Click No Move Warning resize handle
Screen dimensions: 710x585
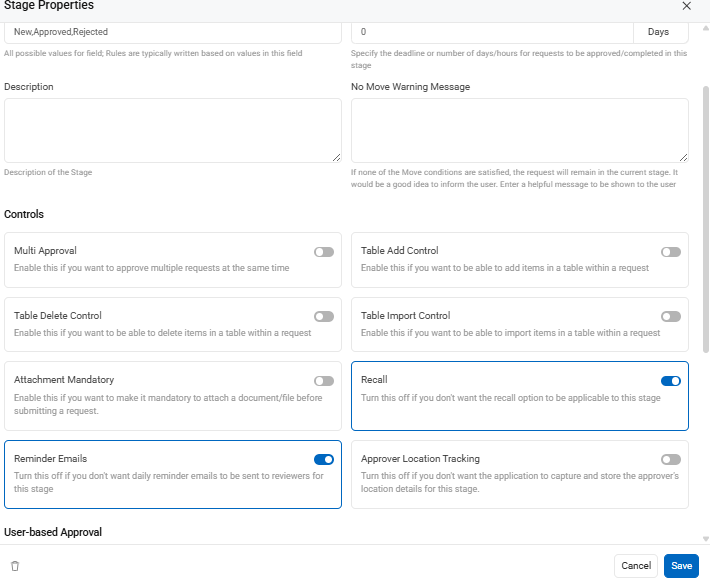point(683,158)
